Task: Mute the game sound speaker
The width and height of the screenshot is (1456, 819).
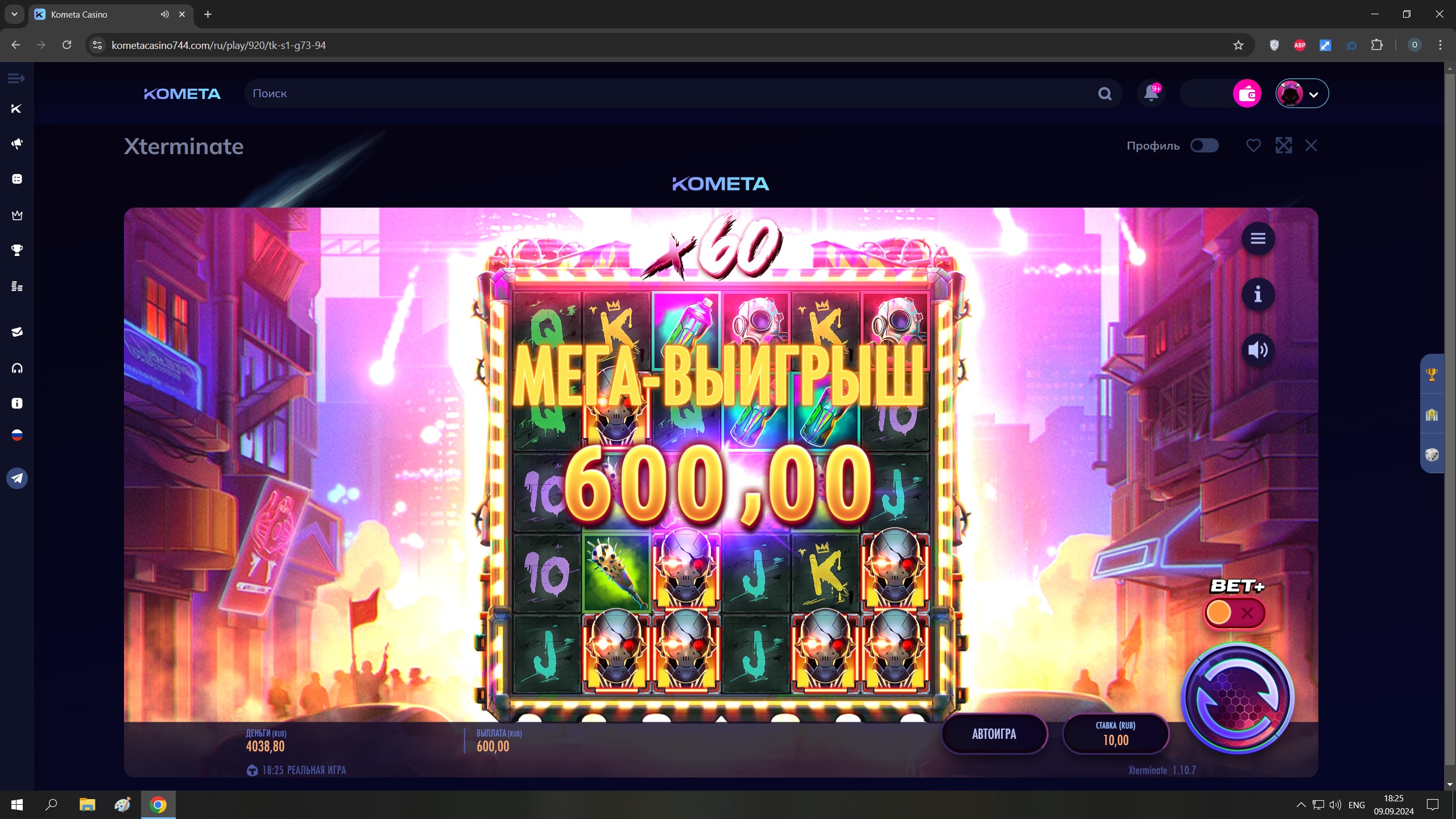Action: tap(1258, 350)
